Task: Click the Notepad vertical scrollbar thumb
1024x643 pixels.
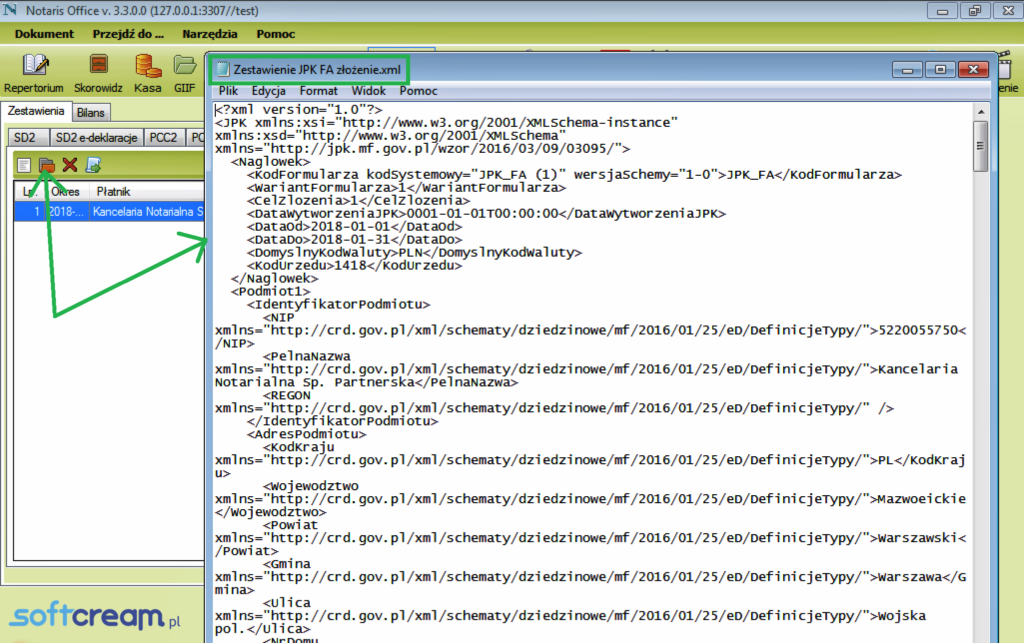Action: pos(981,146)
